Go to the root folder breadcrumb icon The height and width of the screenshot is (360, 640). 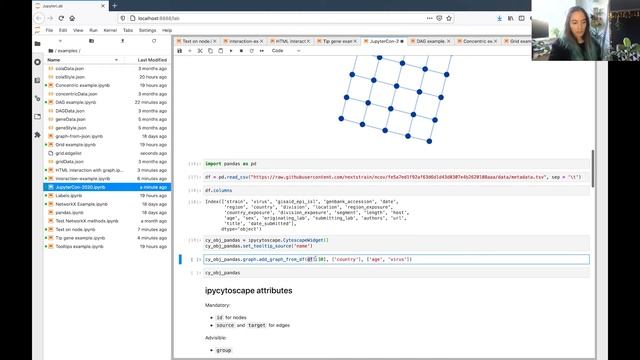point(51,51)
